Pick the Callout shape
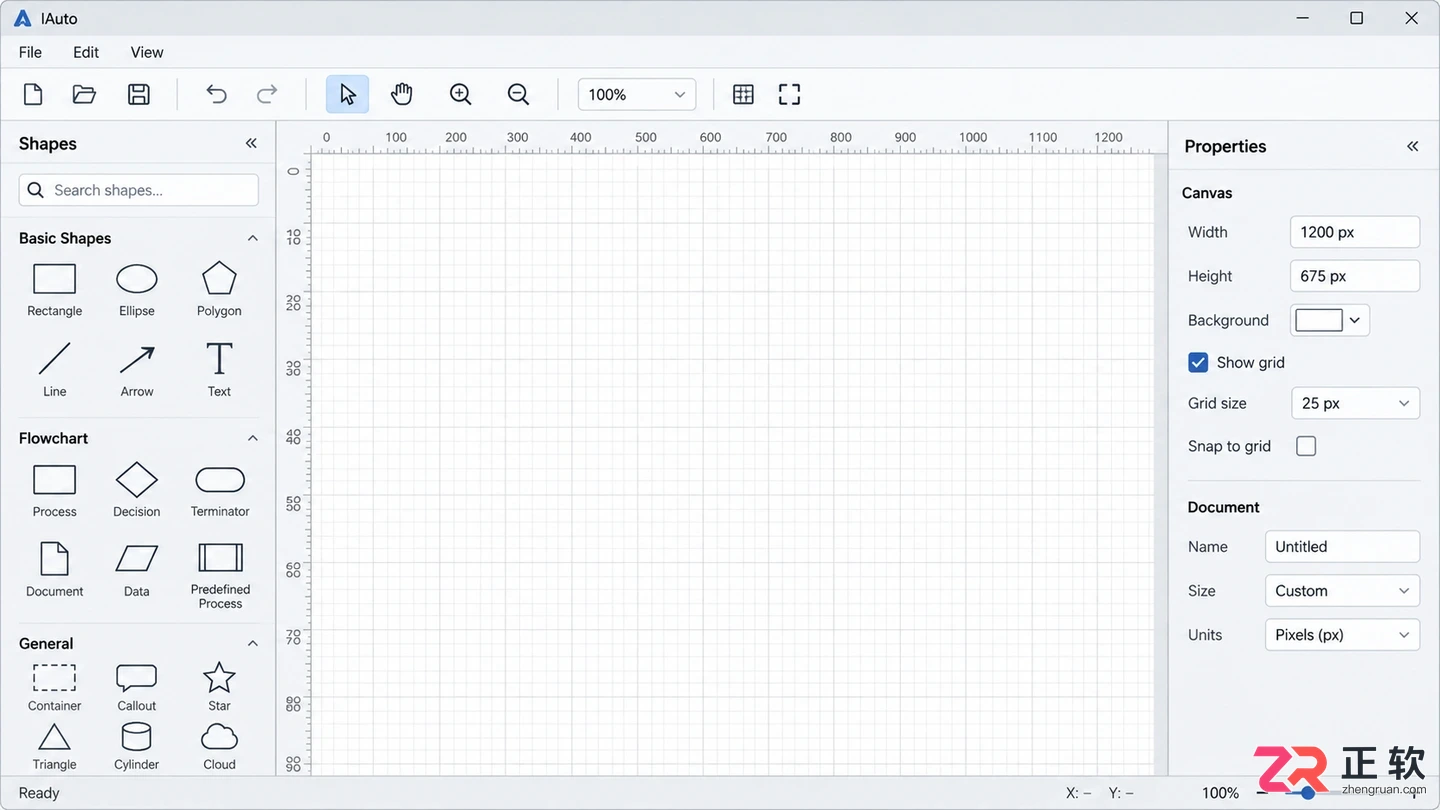 137,687
